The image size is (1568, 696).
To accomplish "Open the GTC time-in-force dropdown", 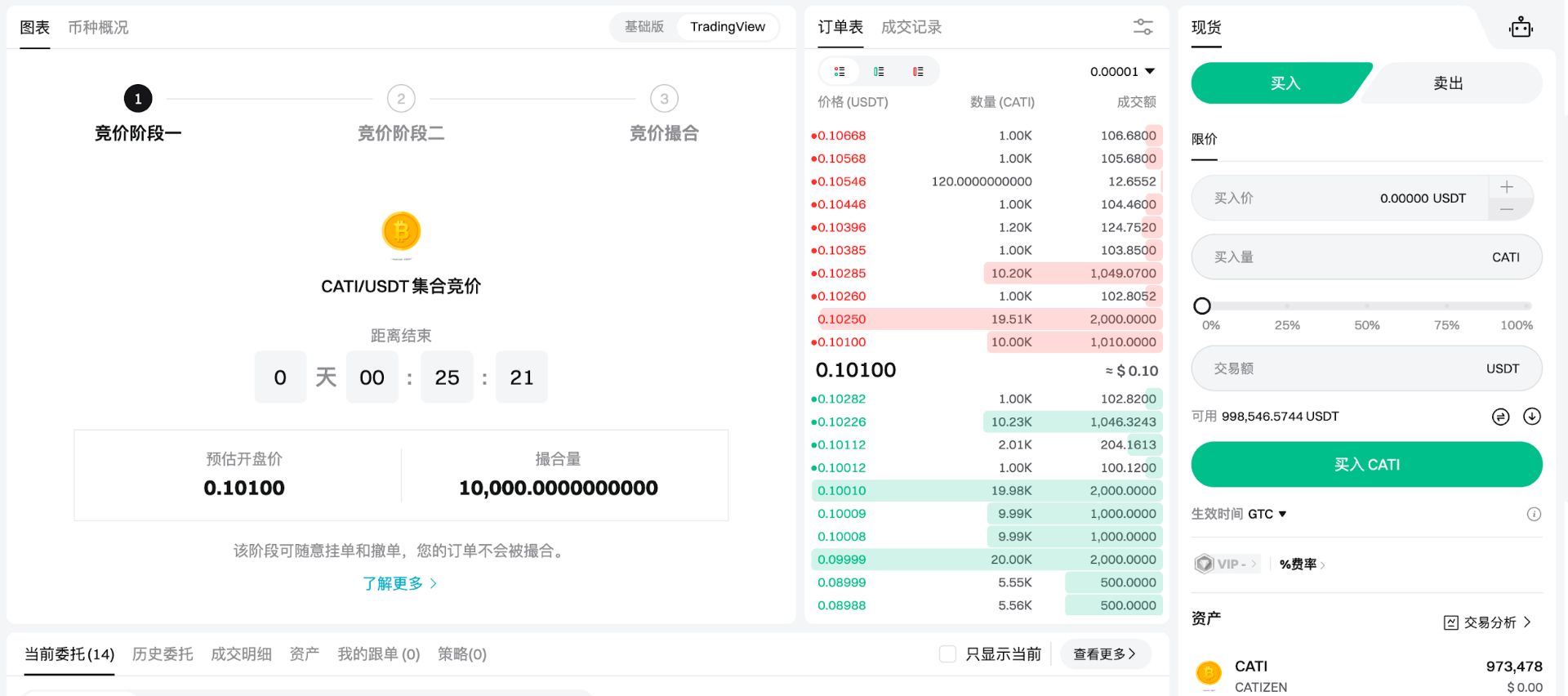I will tap(1267, 514).
